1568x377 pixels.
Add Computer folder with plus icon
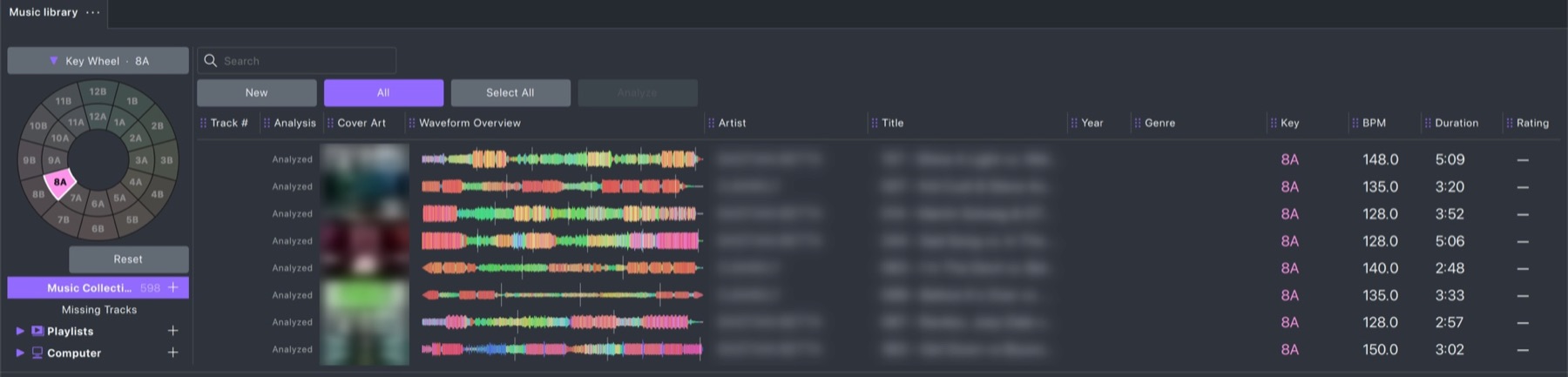click(173, 353)
